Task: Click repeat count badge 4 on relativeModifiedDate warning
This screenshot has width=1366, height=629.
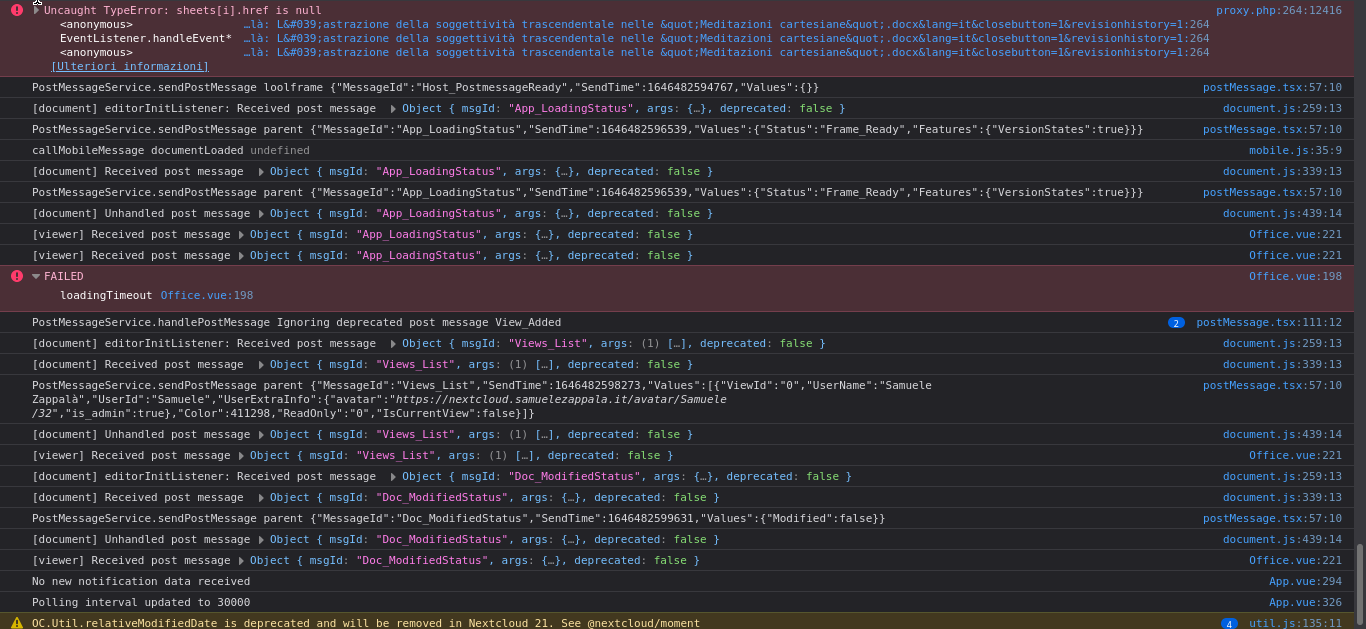Action: (1229, 623)
